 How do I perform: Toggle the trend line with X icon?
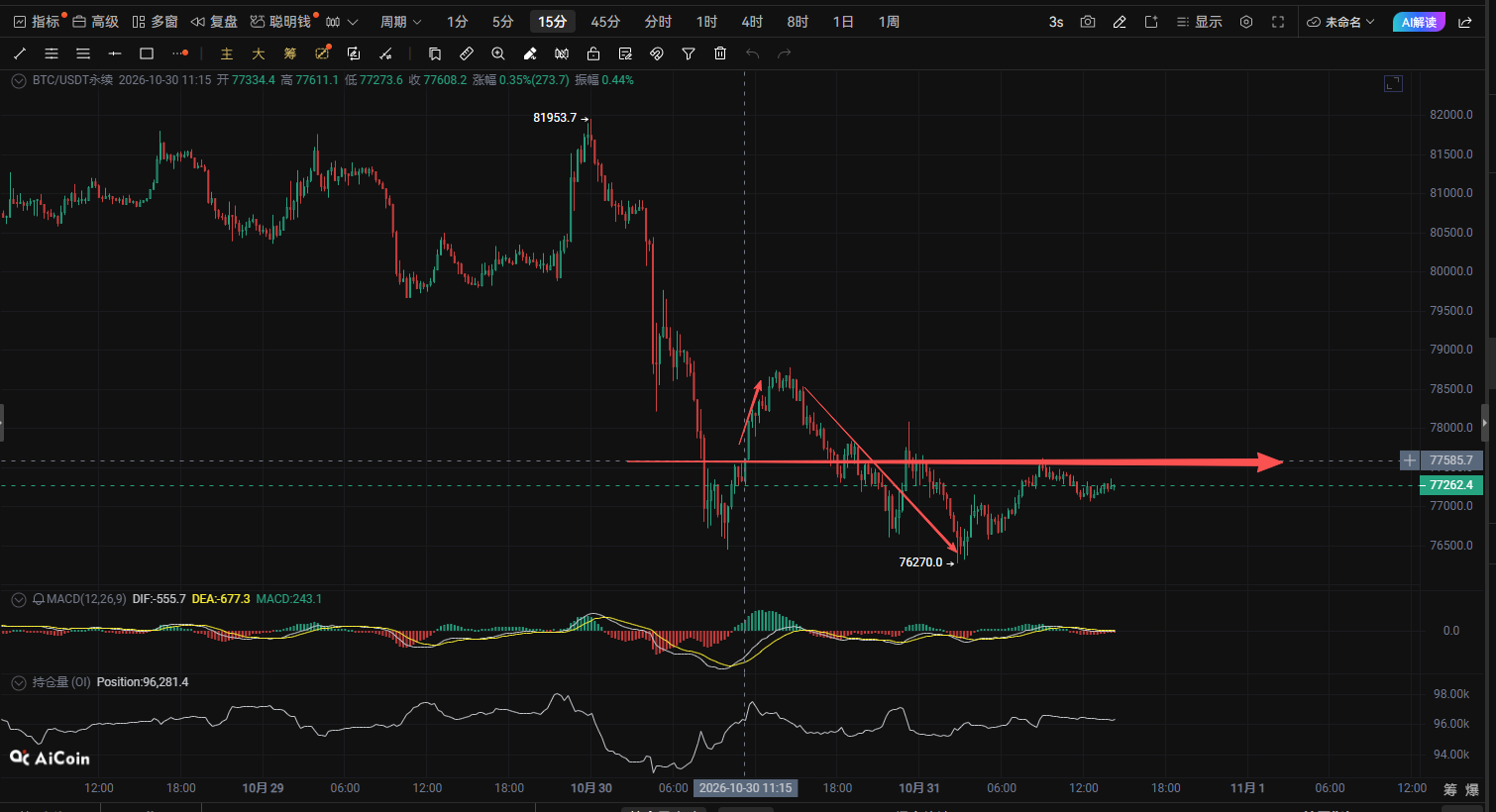pos(385,53)
